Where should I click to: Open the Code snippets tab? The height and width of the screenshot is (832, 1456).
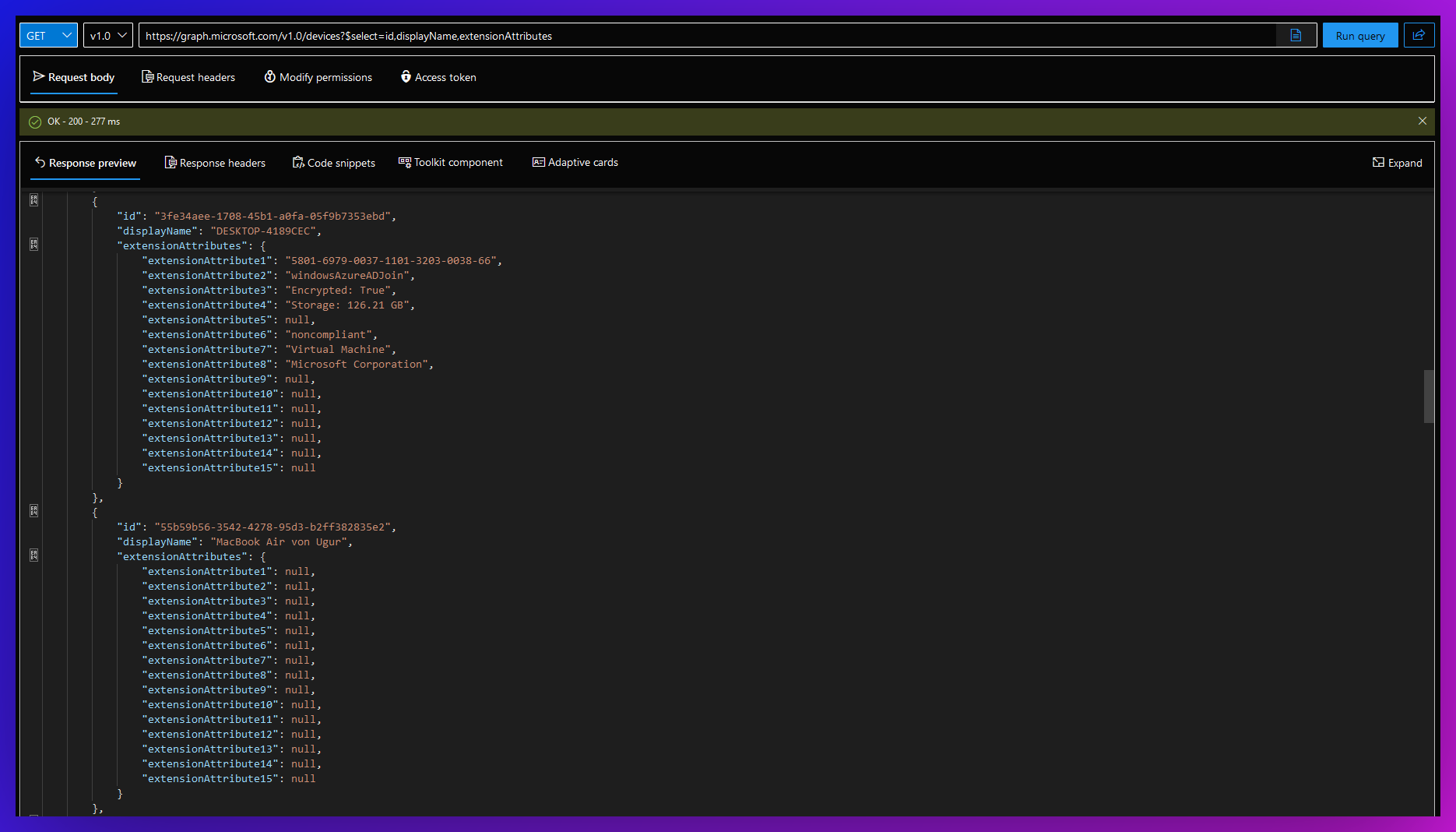[x=334, y=163]
